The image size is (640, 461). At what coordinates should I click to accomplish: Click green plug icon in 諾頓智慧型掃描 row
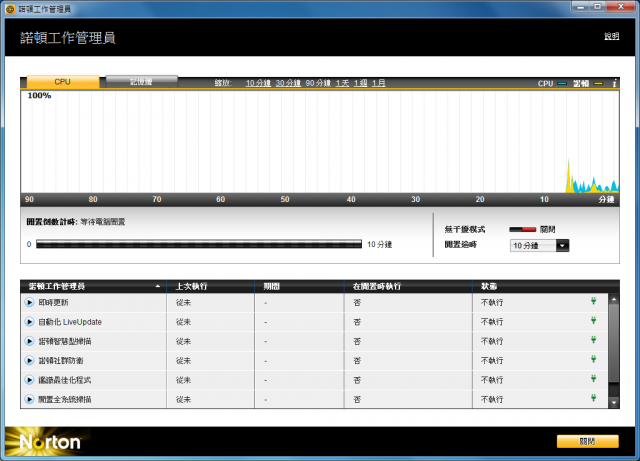point(593,340)
